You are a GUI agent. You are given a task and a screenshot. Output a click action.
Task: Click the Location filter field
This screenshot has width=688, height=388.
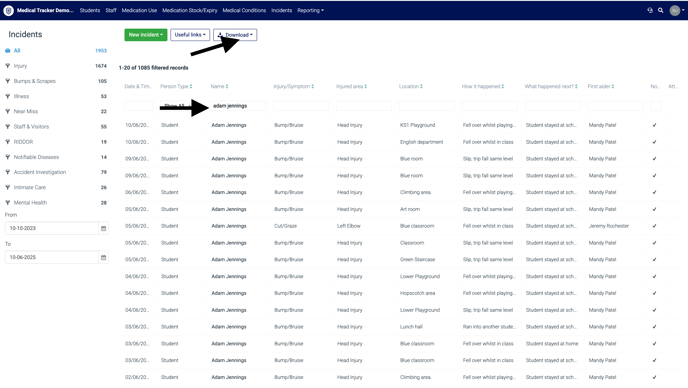[427, 106]
